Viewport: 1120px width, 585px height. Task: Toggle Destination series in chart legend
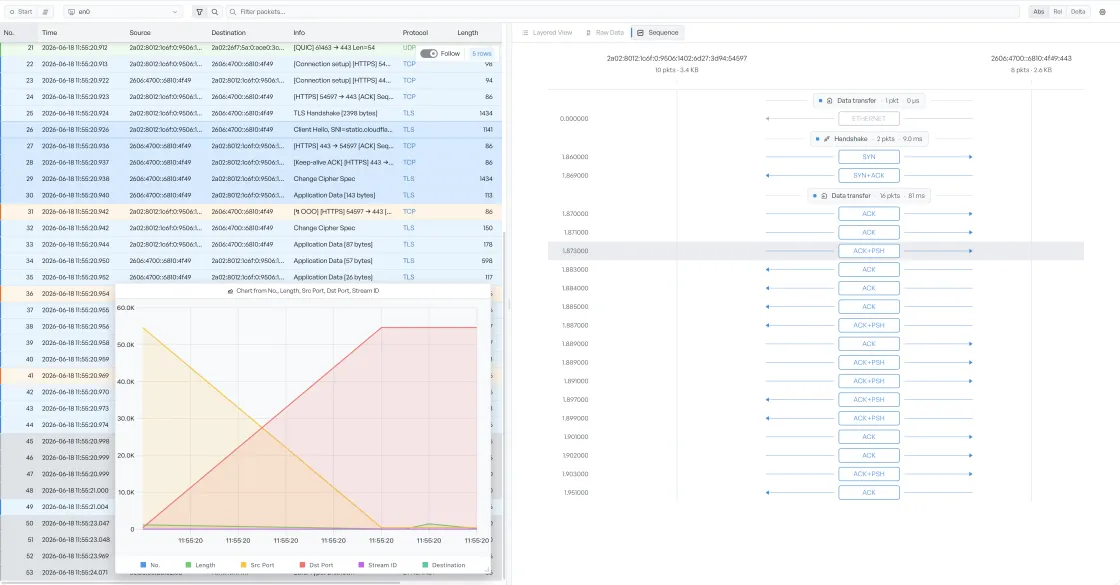[x=444, y=565]
